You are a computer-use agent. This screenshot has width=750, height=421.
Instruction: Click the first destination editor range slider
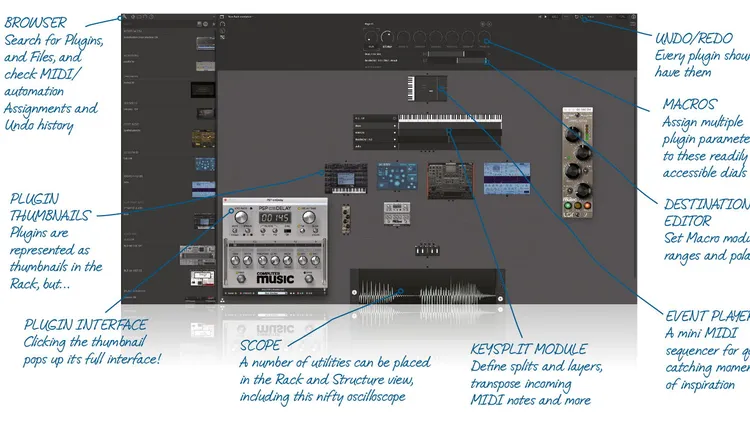pos(452,53)
